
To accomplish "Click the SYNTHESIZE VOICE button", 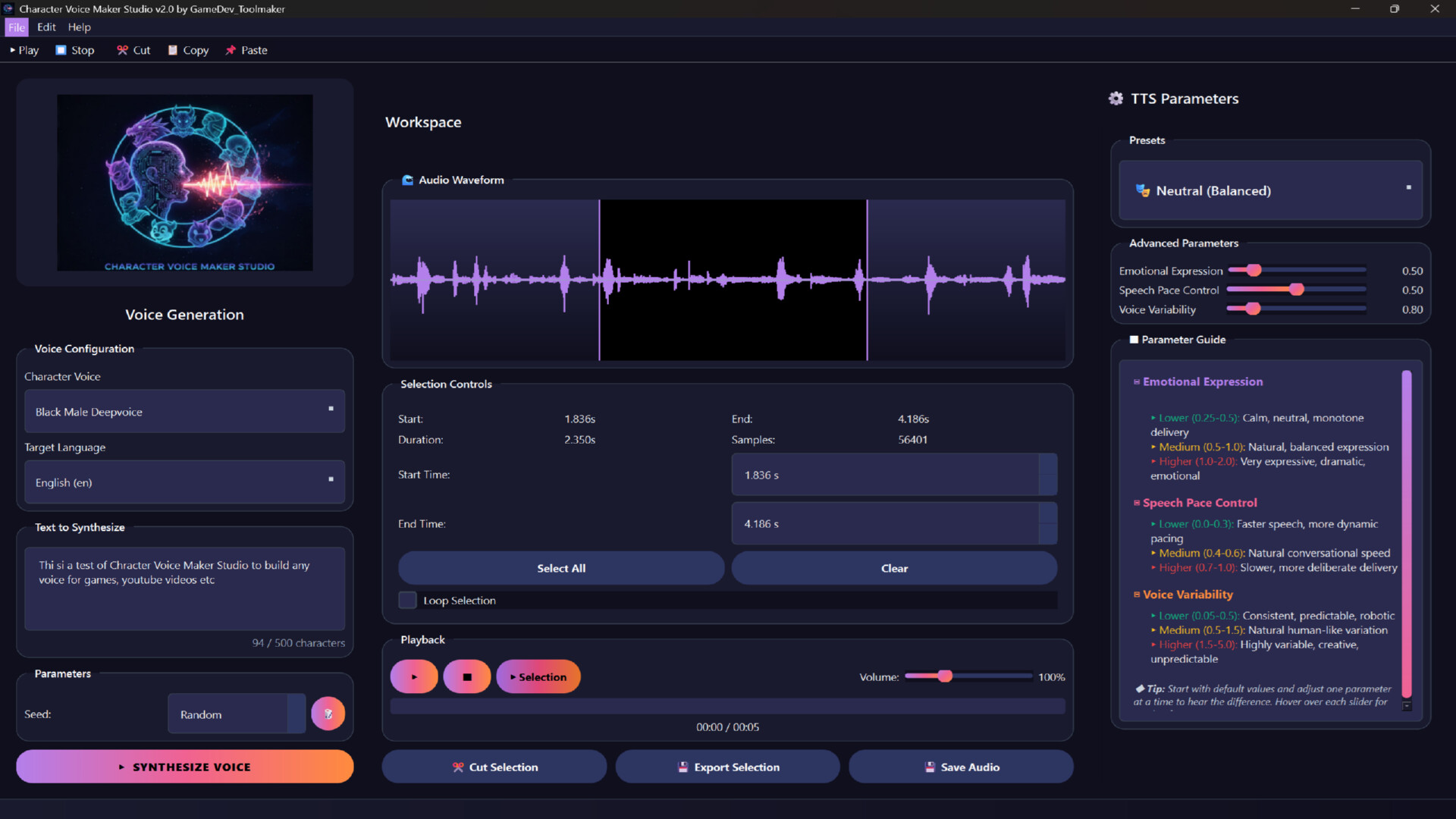I will [x=184, y=767].
